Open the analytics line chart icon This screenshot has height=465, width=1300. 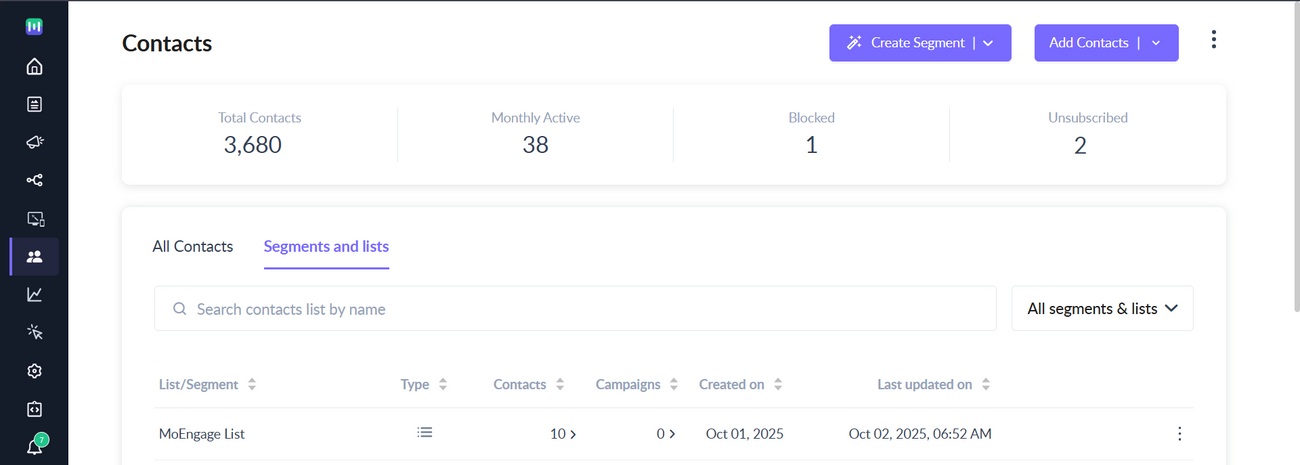pyautogui.click(x=34, y=295)
